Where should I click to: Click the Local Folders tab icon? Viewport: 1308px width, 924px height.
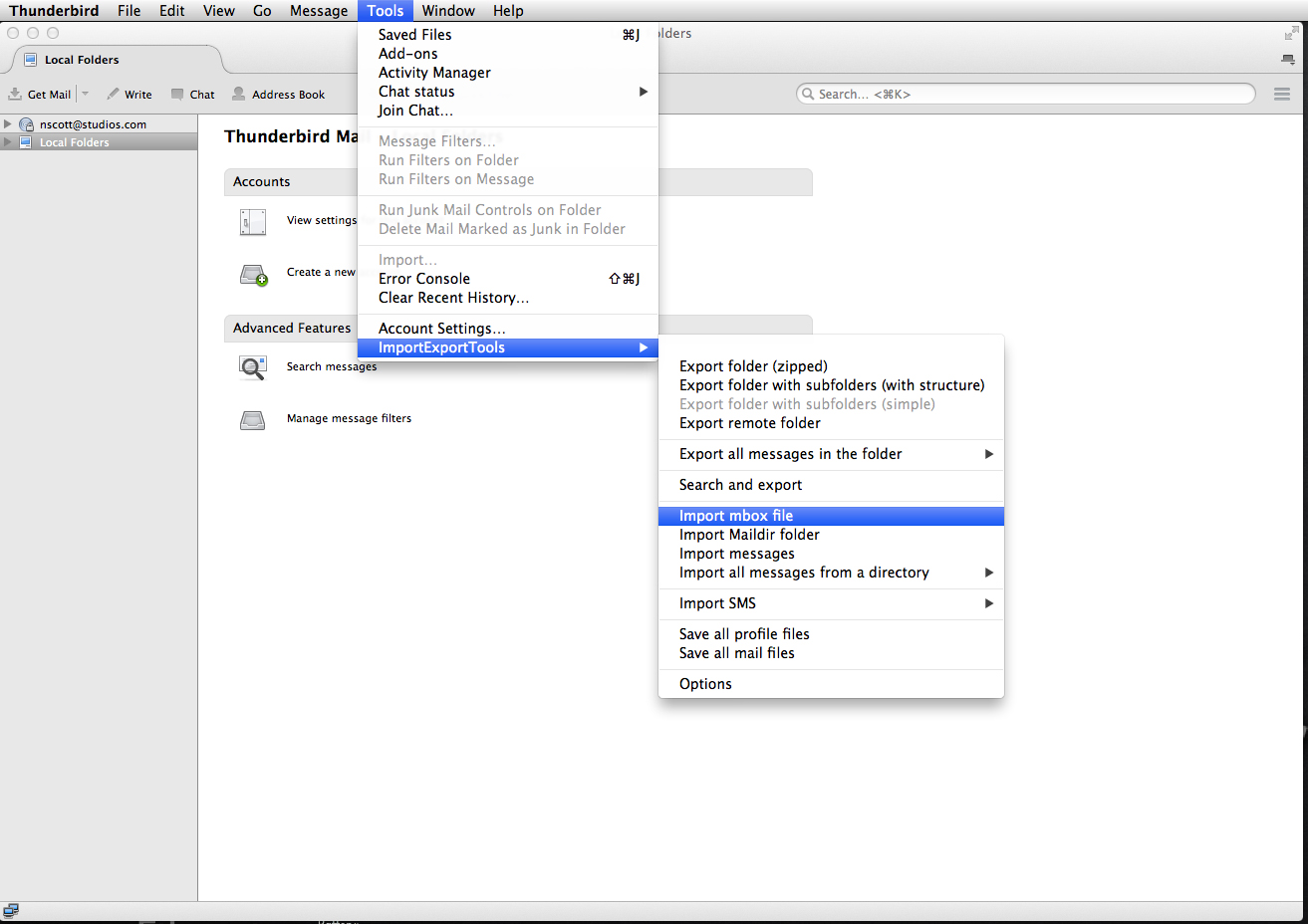click(x=31, y=60)
